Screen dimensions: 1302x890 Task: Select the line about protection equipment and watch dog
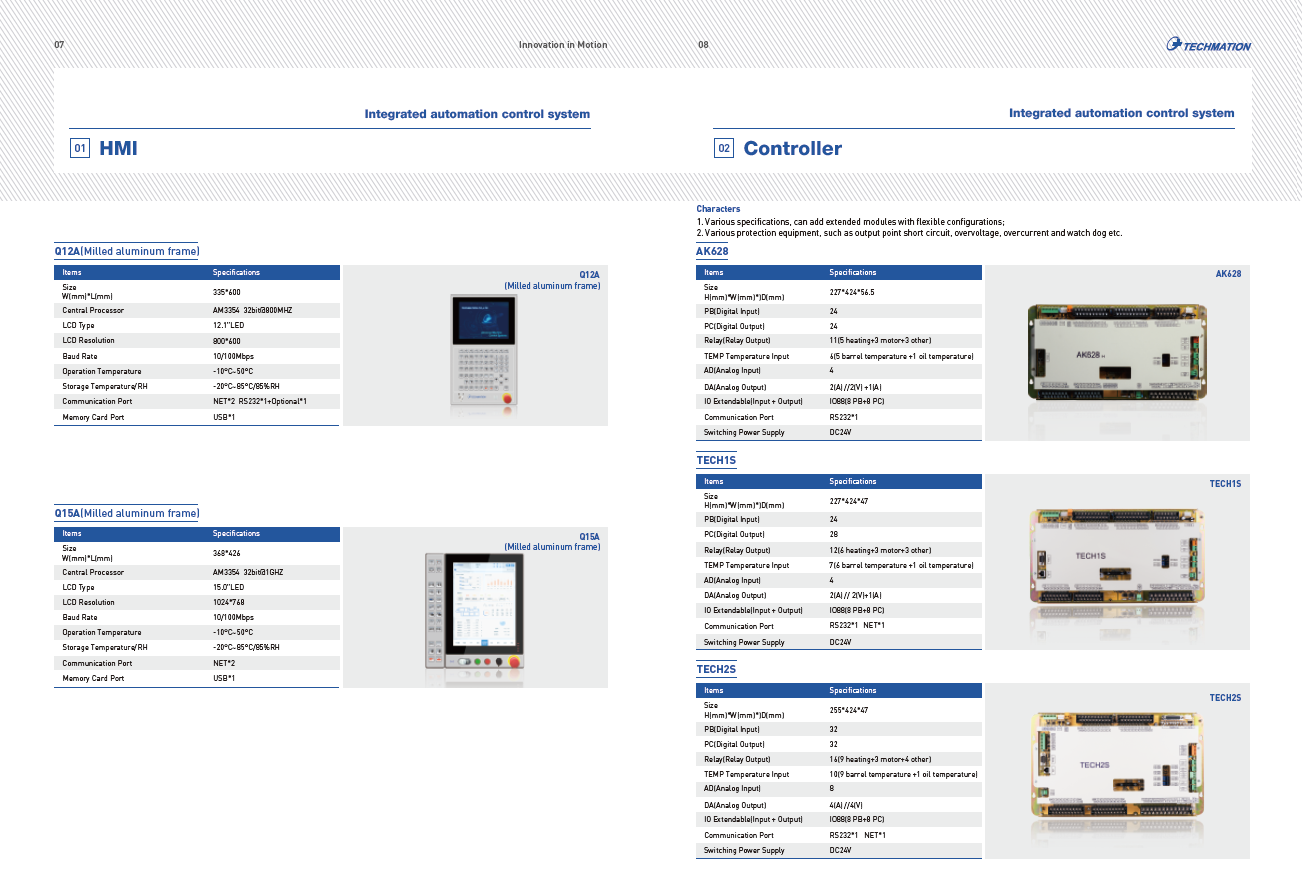coord(909,233)
